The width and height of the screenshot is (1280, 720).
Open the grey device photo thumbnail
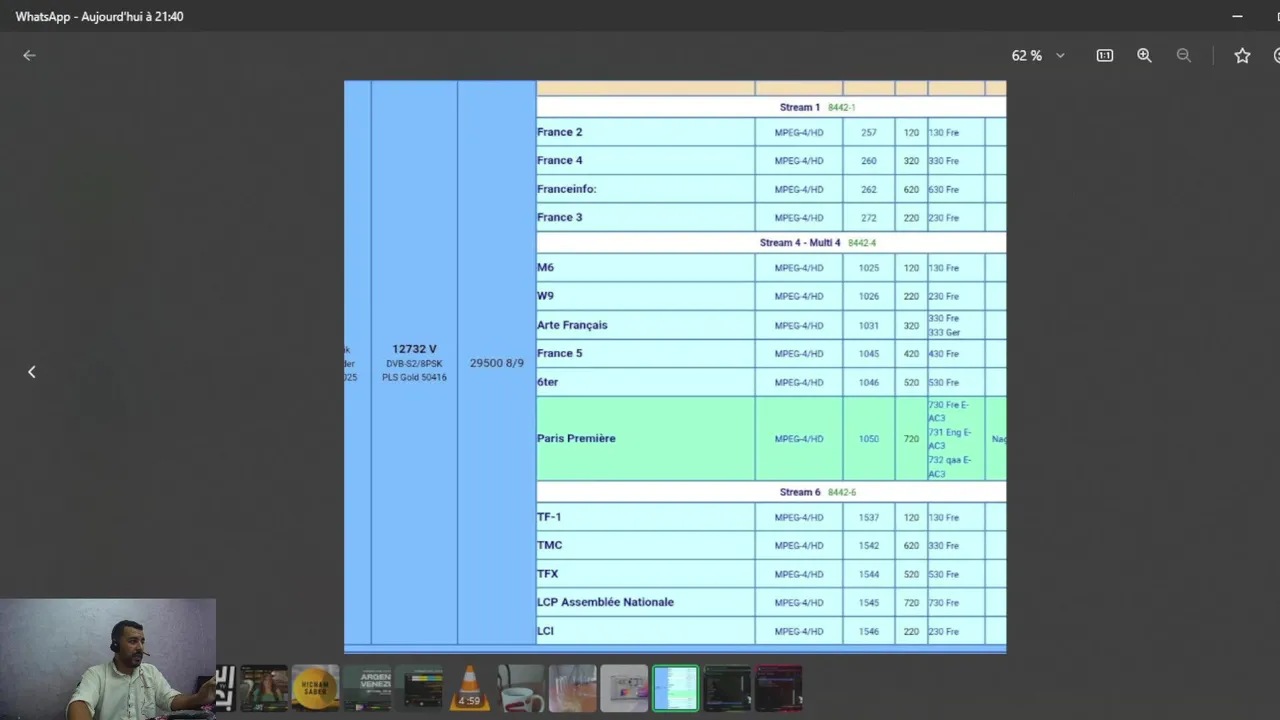(x=624, y=688)
